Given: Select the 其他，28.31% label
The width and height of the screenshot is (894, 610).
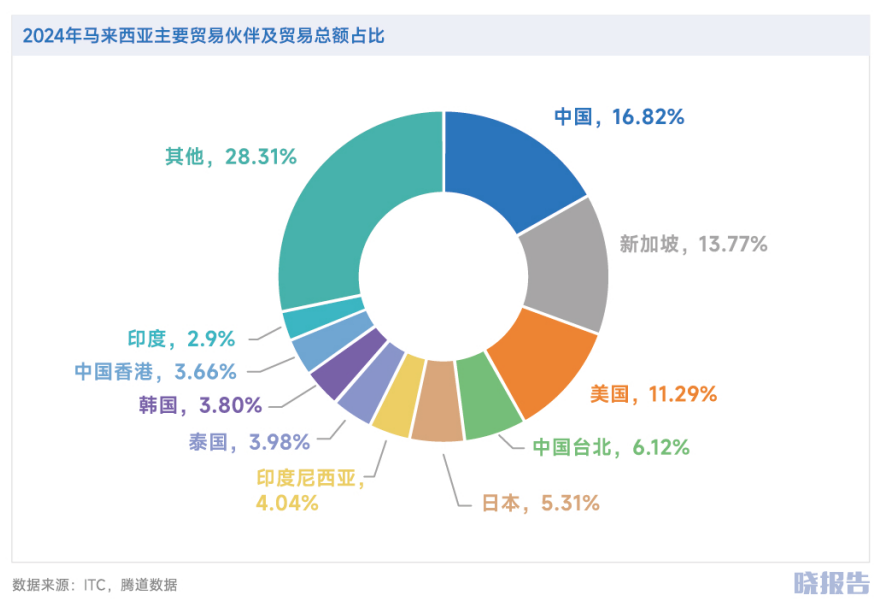Looking at the screenshot, I should [x=231, y=156].
